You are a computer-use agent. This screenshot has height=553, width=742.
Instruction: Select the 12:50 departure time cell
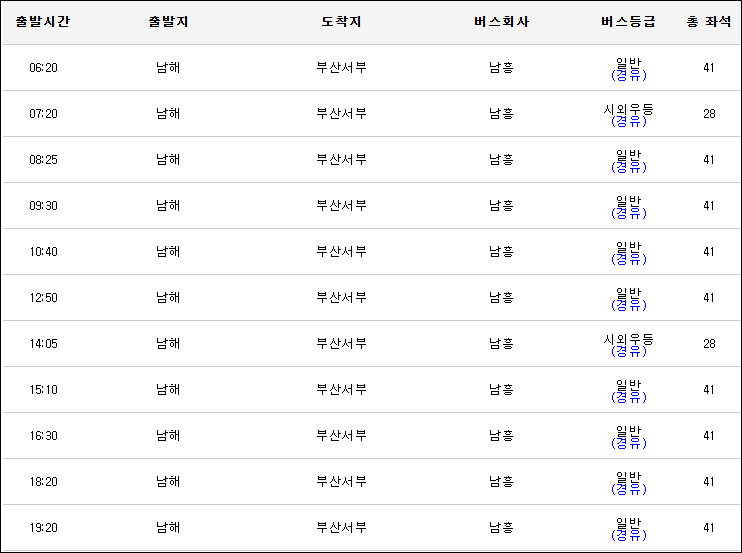coord(44,298)
